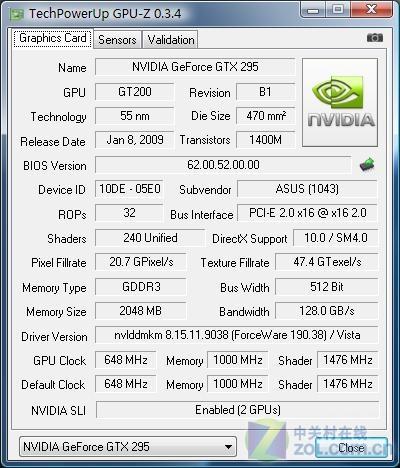Click the Driver Version field
This screenshot has height=468, width=400.
tap(237, 335)
